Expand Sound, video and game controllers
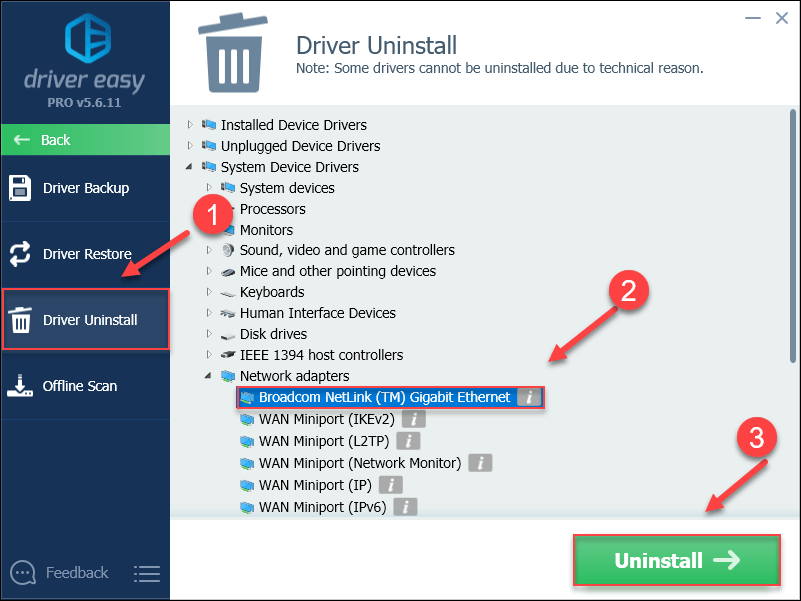801x601 pixels. click(209, 250)
